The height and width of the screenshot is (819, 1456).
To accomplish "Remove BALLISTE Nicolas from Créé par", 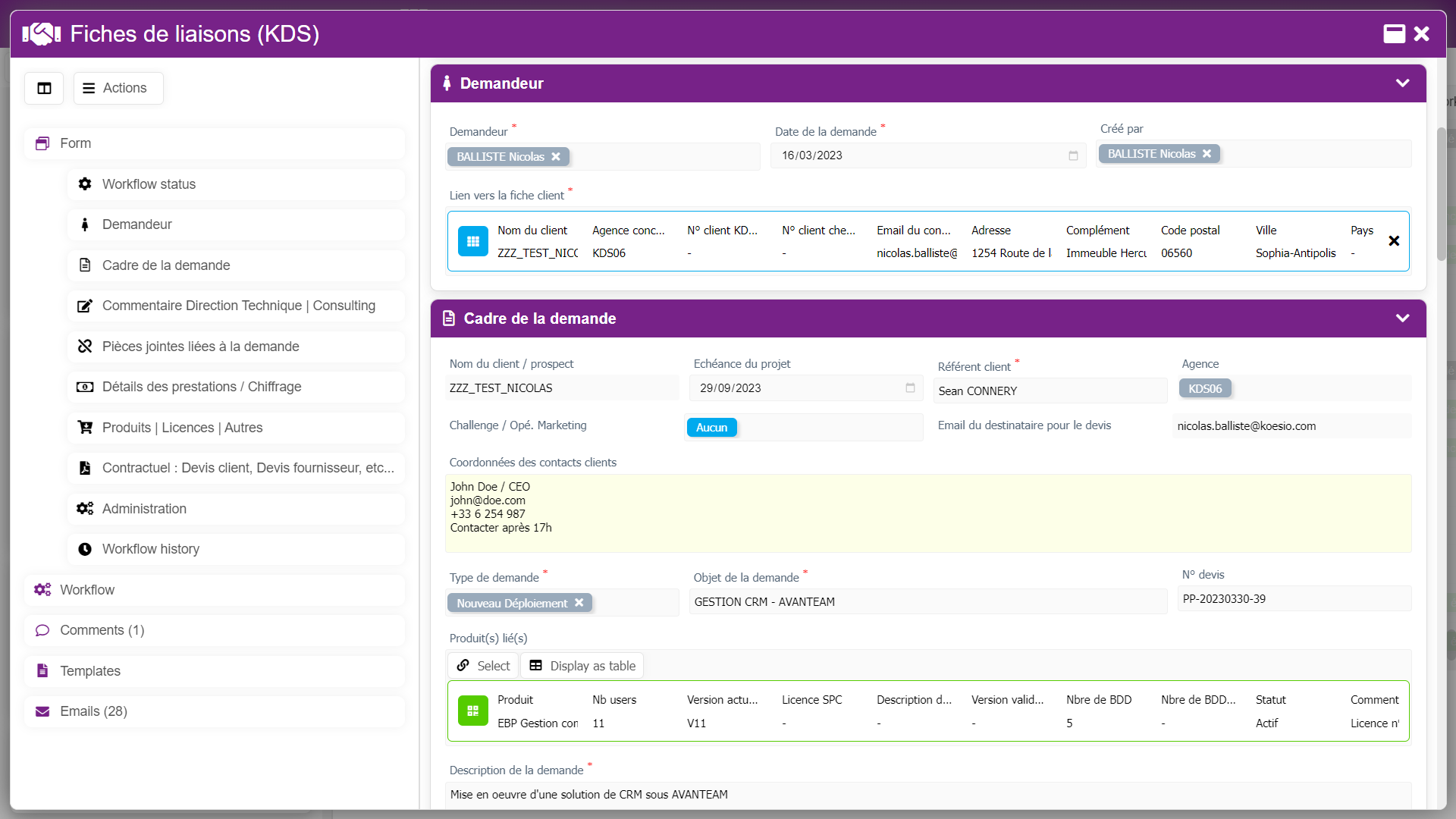I will pyautogui.click(x=1207, y=154).
